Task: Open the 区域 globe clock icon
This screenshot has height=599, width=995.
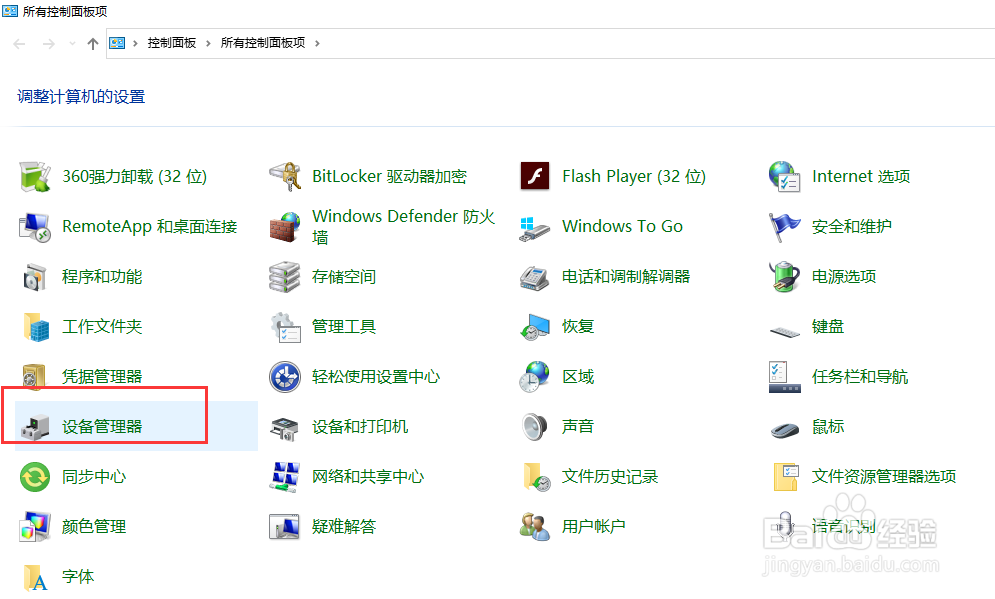Action: [x=535, y=377]
